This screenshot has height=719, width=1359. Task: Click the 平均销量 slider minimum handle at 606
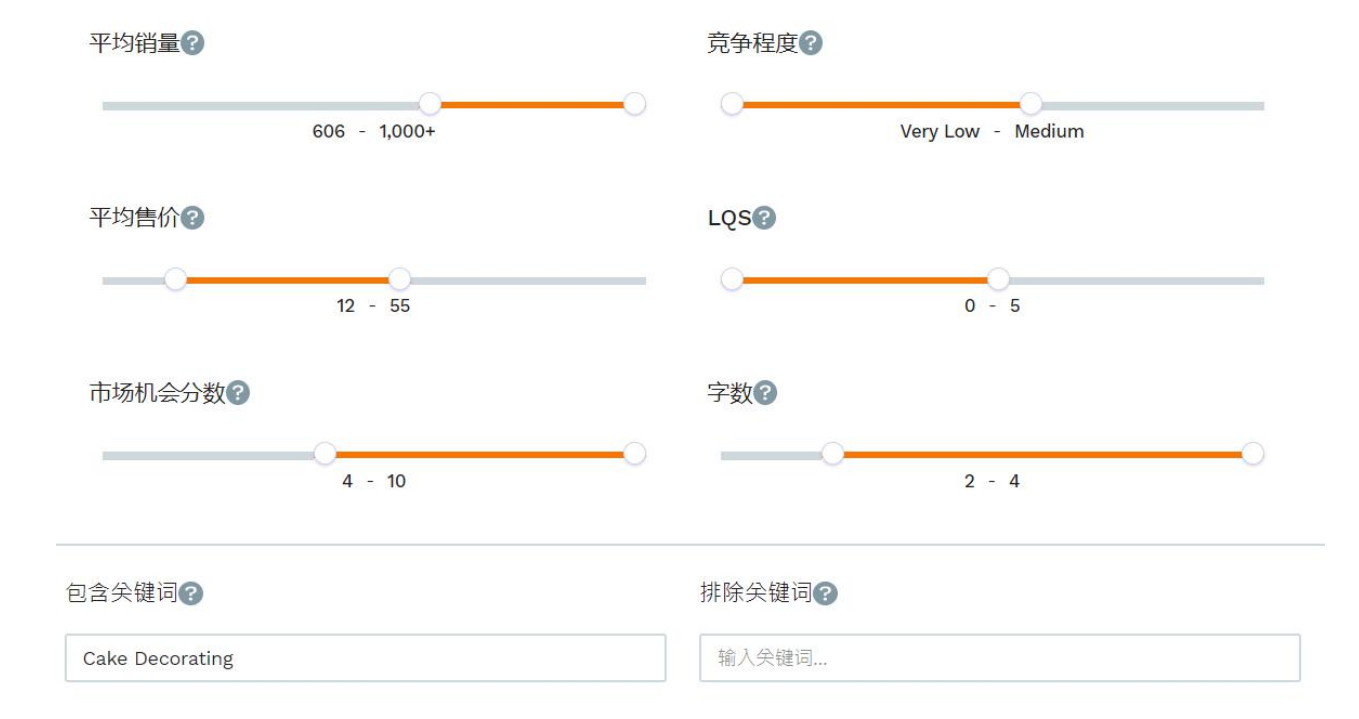(x=430, y=104)
